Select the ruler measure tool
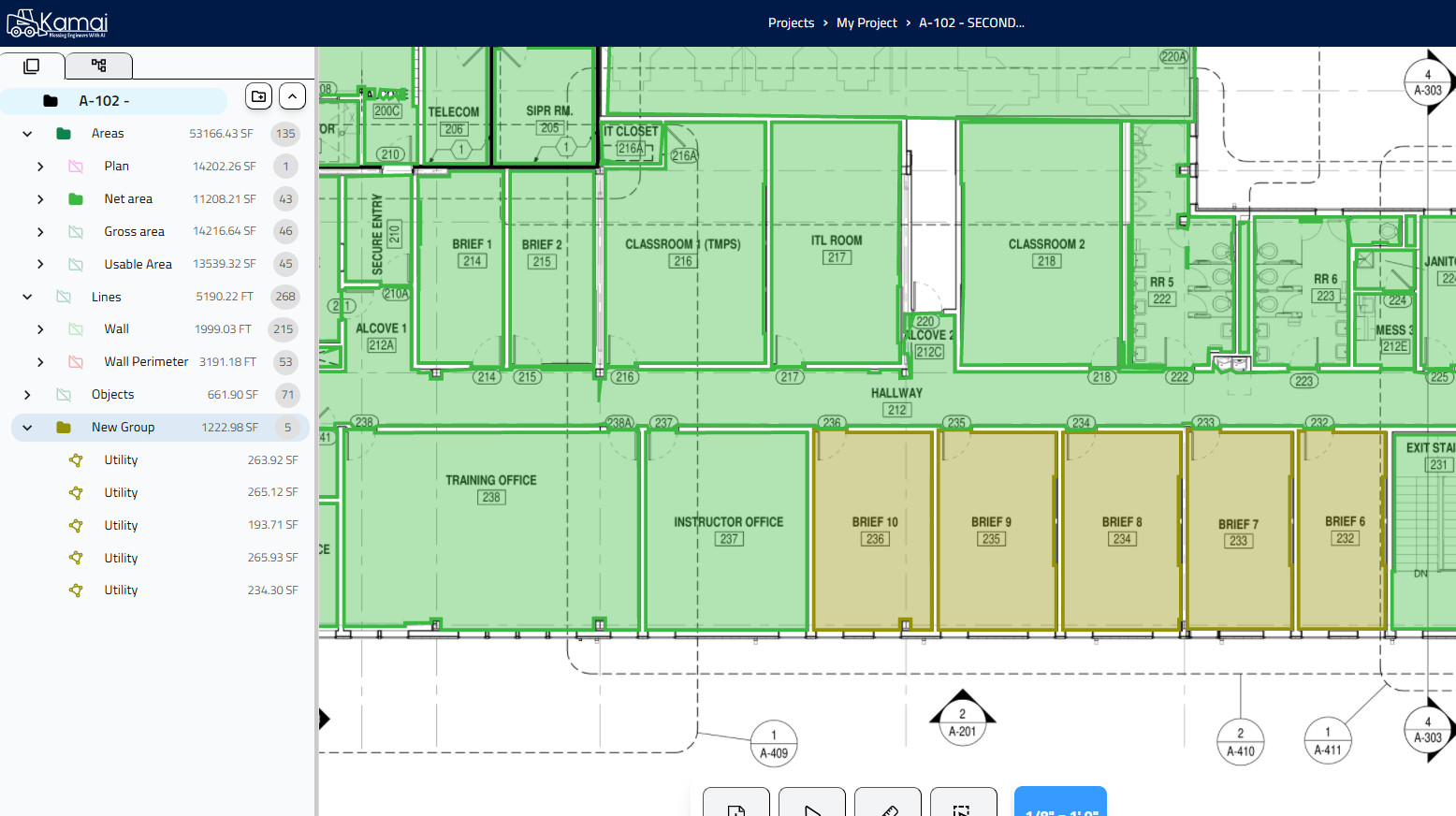 point(888,805)
